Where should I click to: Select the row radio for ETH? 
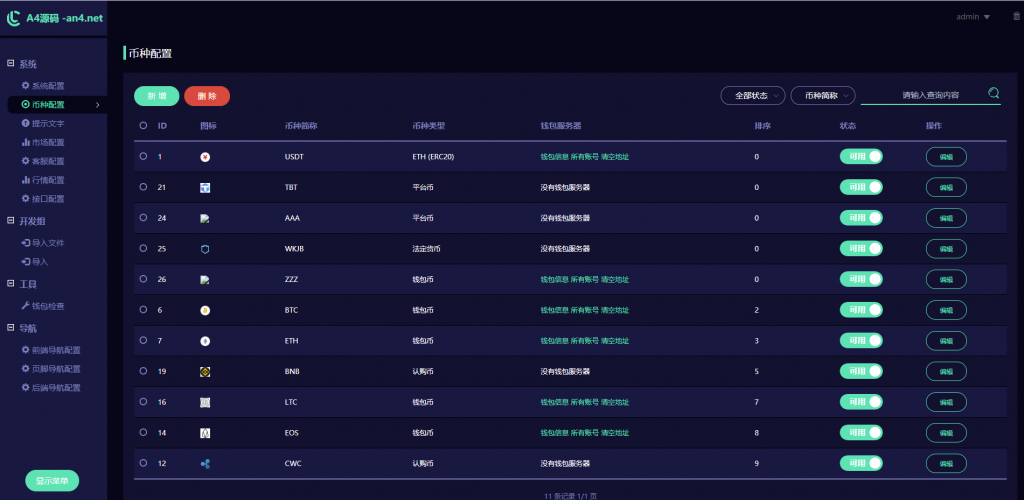pos(143,341)
